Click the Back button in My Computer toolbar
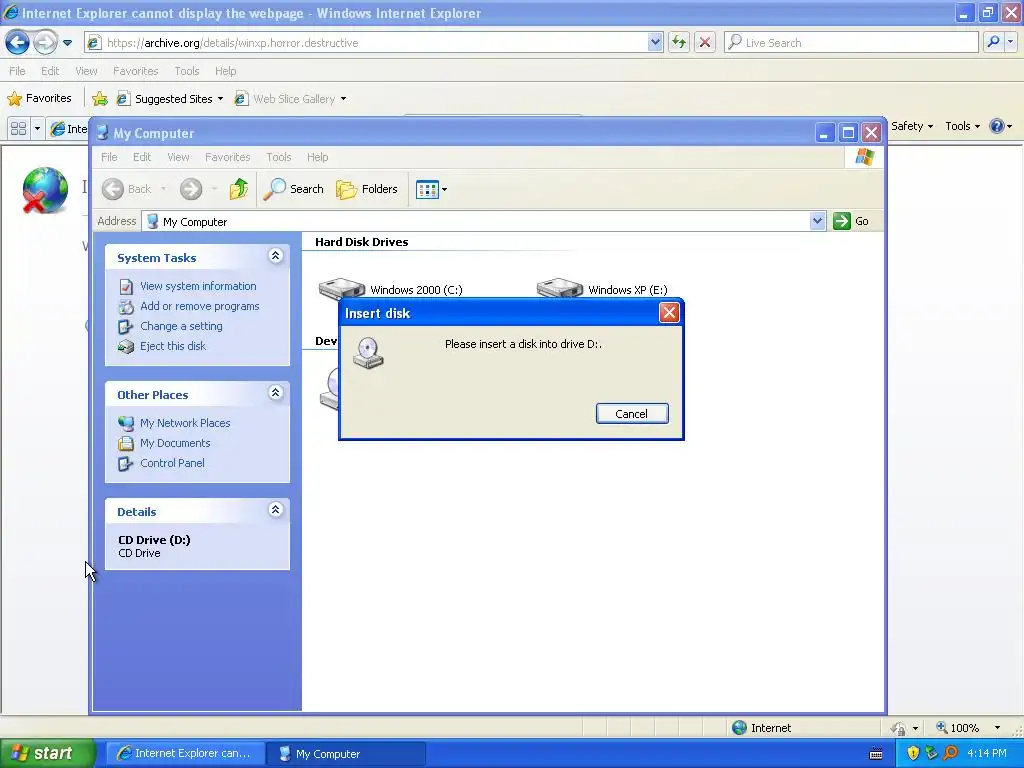 tap(127, 189)
